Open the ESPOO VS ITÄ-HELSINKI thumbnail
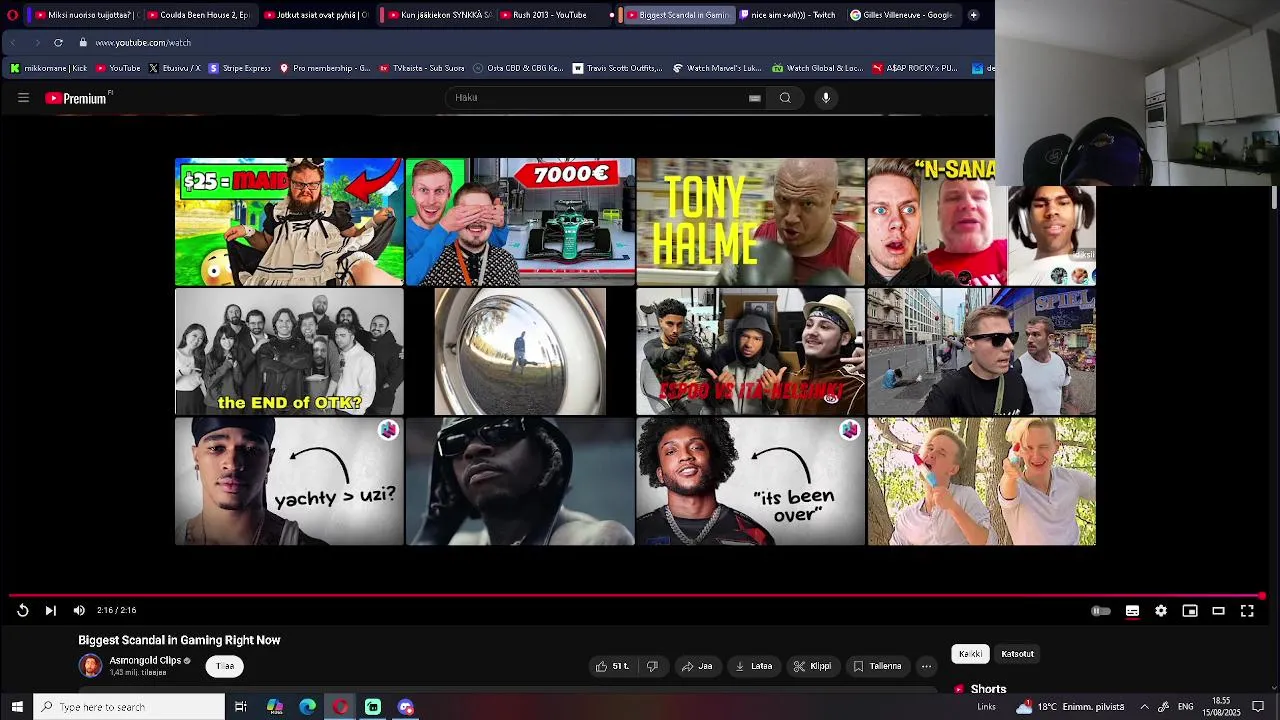This screenshot has width=1280, height=720. pos(750,351)
